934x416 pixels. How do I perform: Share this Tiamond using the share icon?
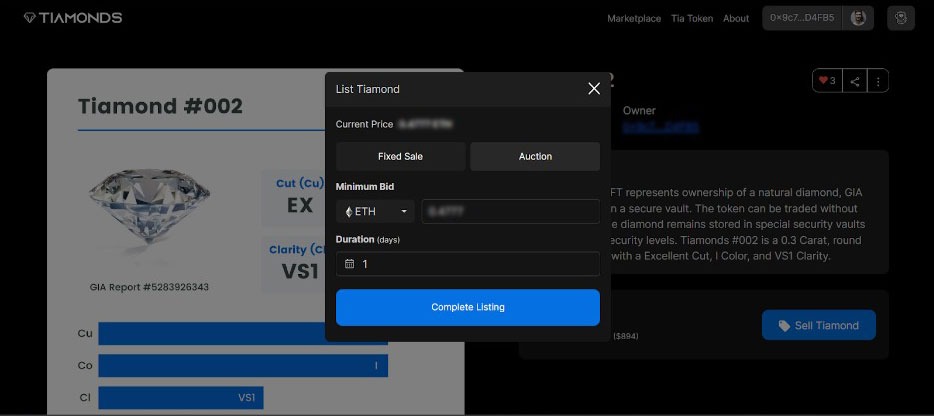855,81
